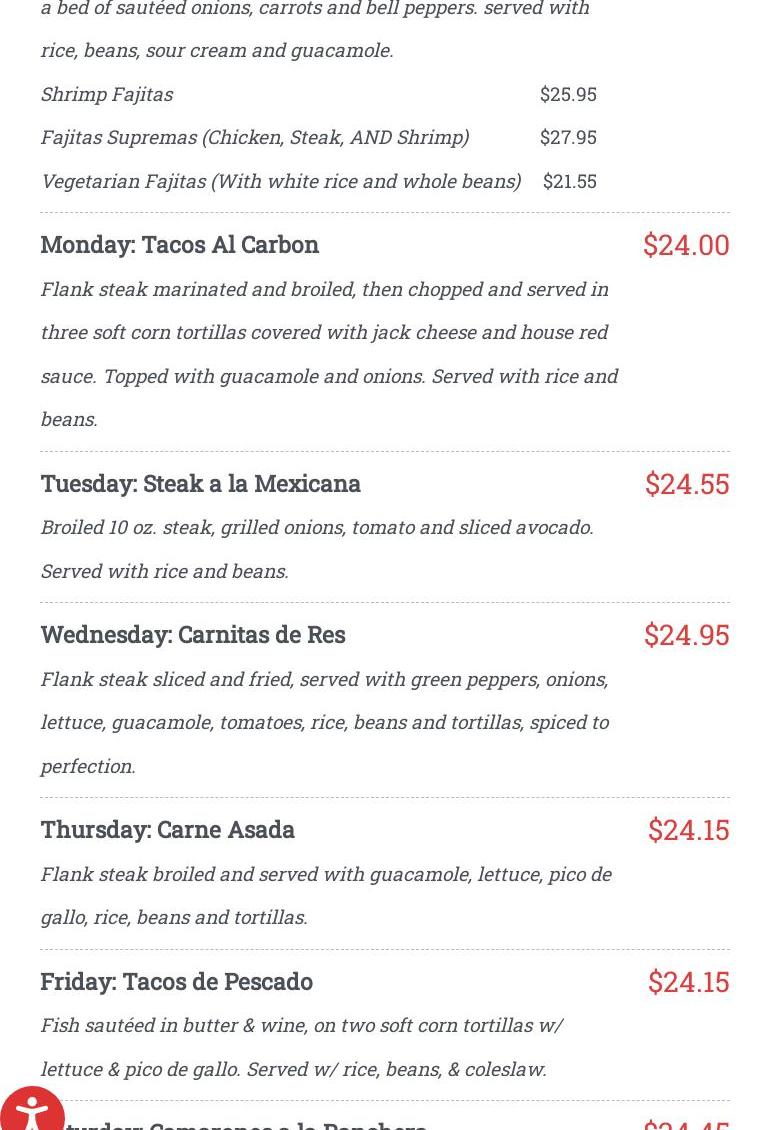Image resolution: width=770 pixels, height=1130 pixels.
Task: Click the Tuesday: Steak a la Mexicana heading
Action: point(201,484)
